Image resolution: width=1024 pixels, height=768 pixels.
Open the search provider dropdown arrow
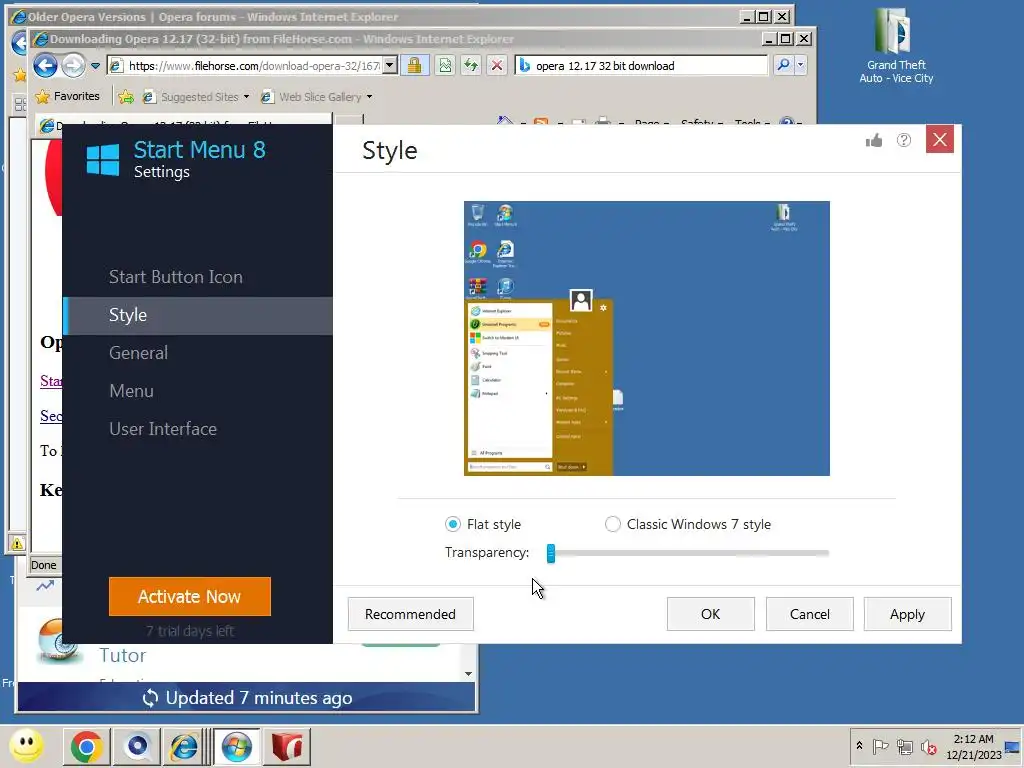coord(800,65)
